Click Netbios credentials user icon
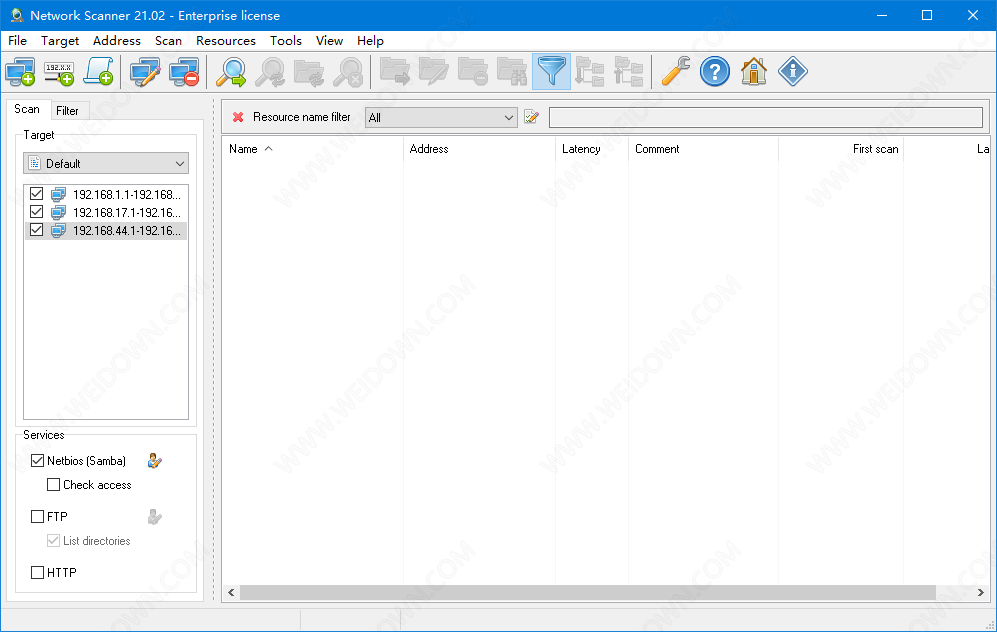The width and height of the screenshot is (997, 632). pyautogui.click(x=155, y=460)
